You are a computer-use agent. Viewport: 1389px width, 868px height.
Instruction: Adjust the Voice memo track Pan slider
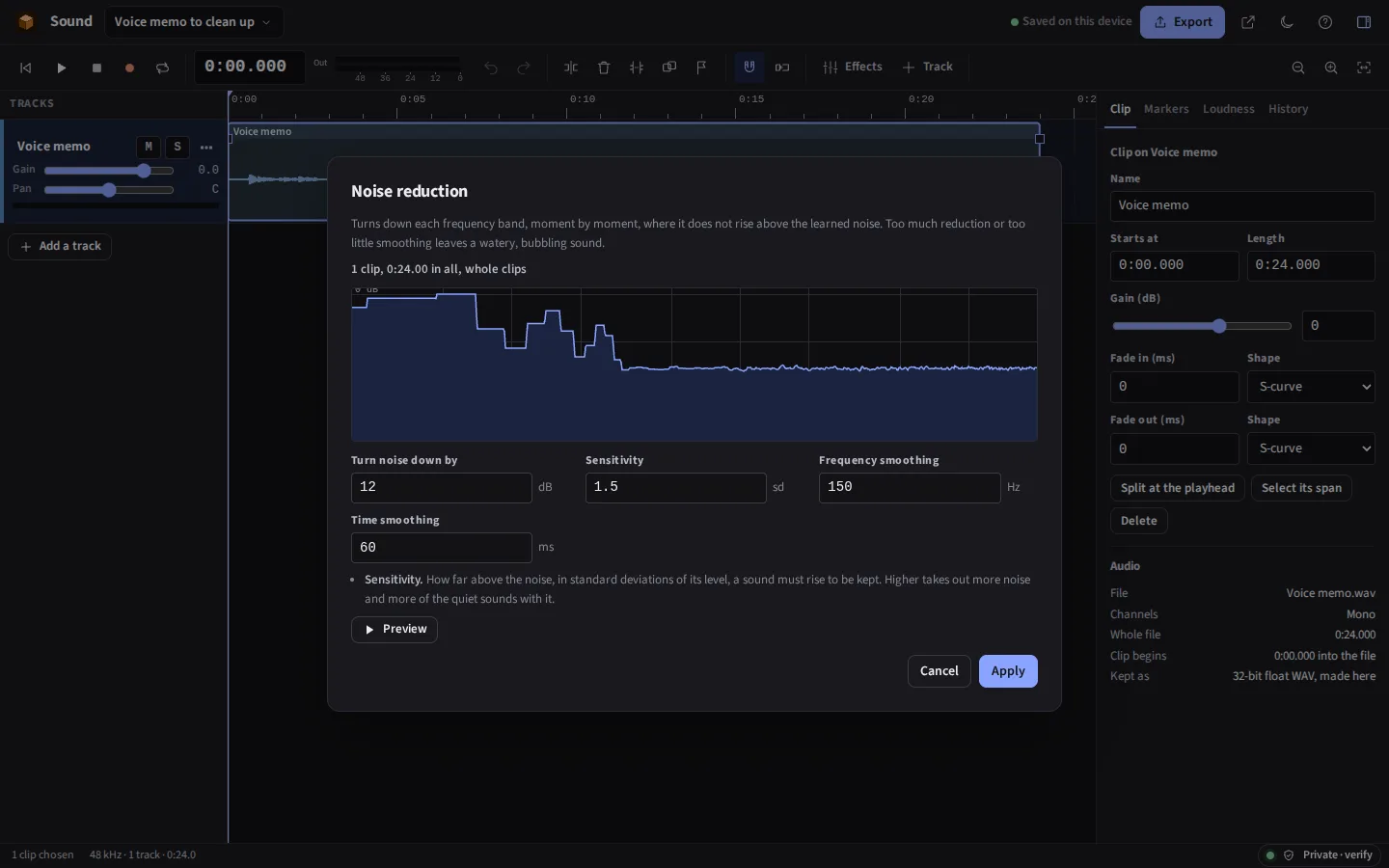tap(109, 190)
